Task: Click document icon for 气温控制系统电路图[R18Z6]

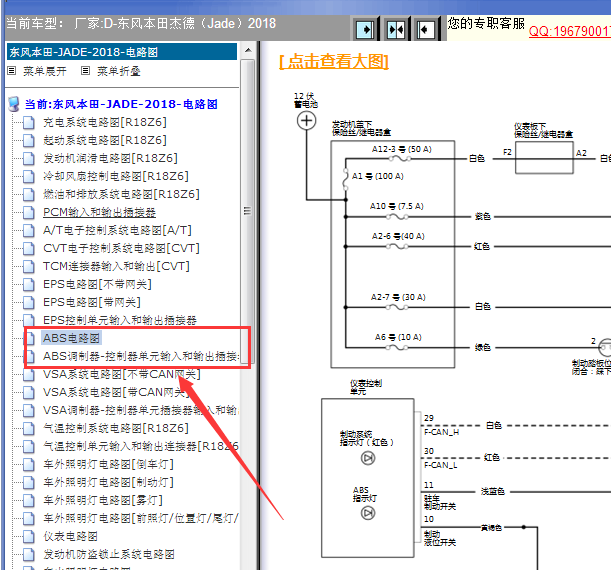Action: coord(28,429)
